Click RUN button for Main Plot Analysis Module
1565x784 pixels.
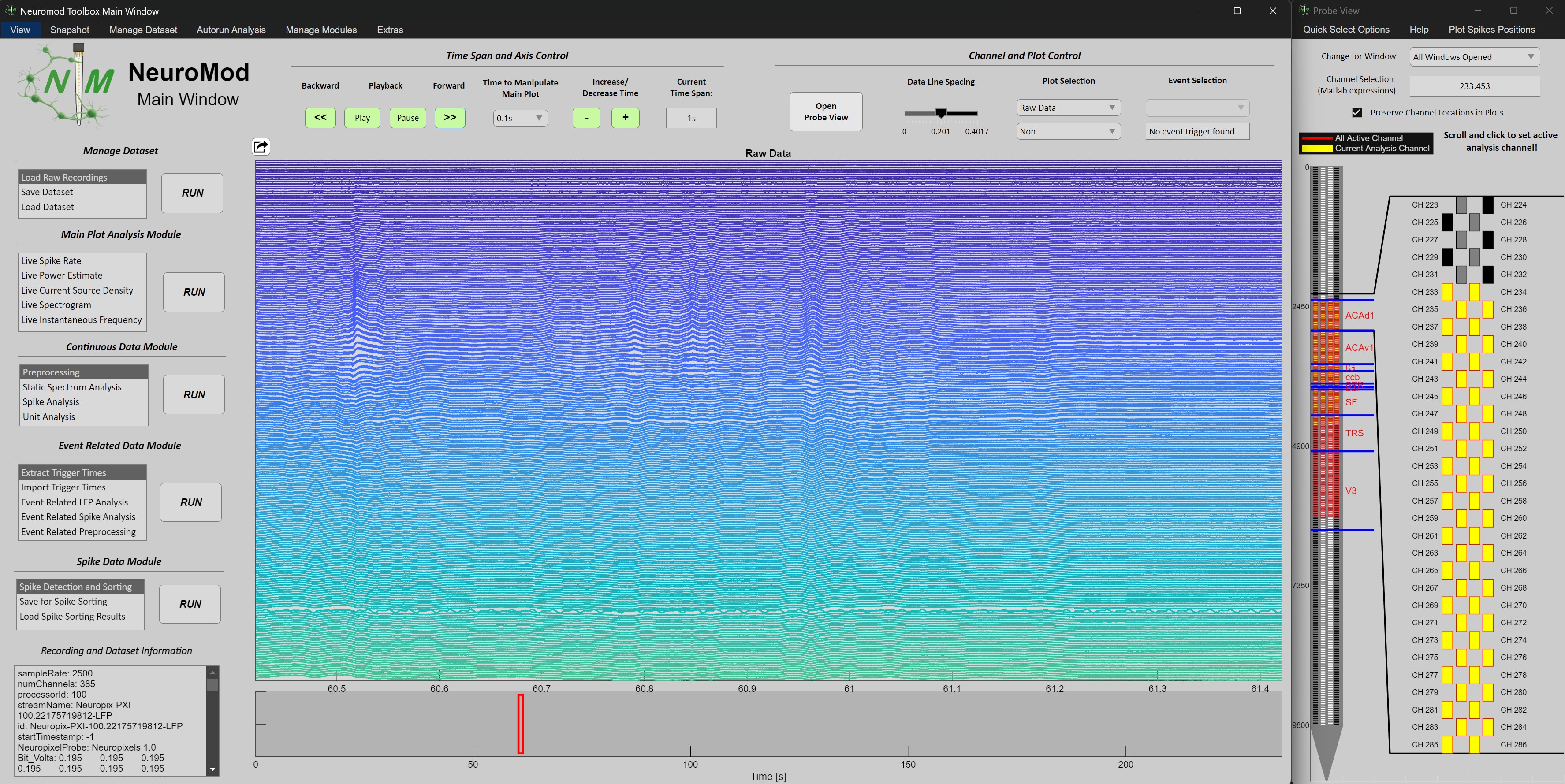(194, 292)
